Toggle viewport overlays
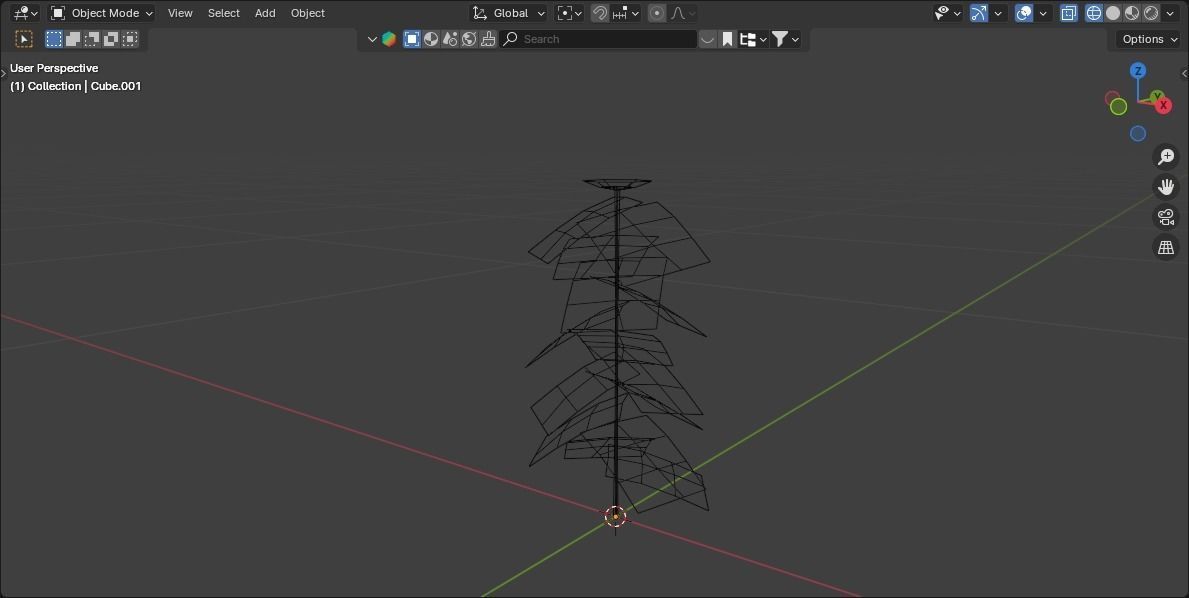The width and height of the screenshot is (1189, 598). pos(1024,13)
